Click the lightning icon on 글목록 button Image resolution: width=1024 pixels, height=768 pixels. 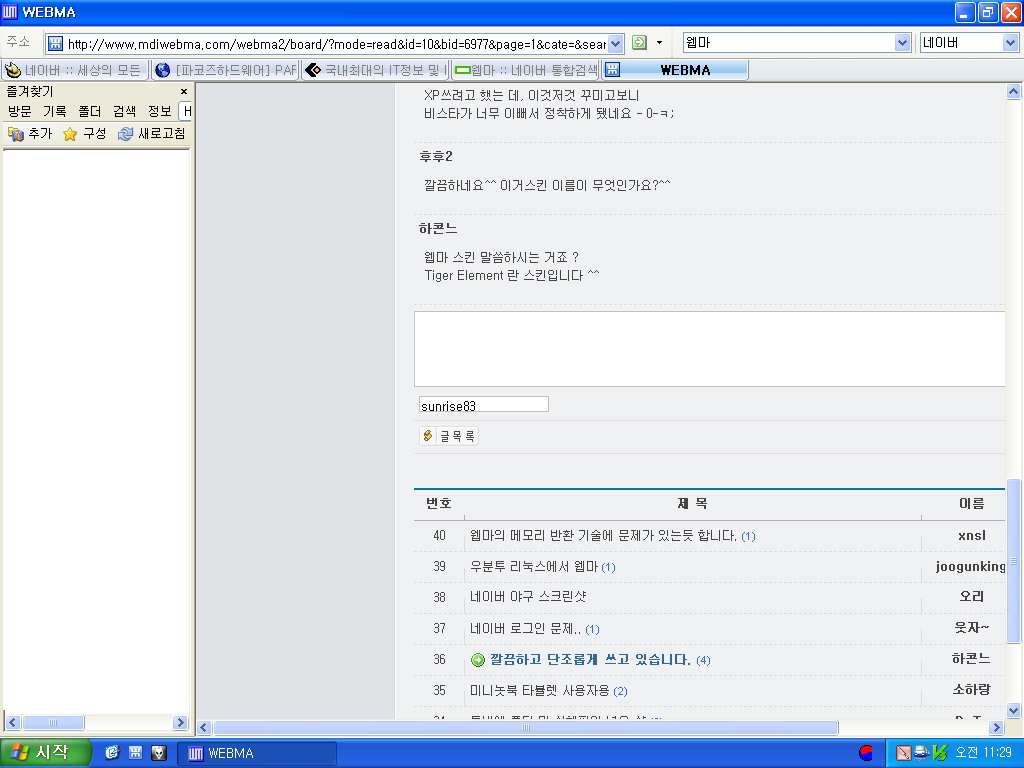(428, 436)
